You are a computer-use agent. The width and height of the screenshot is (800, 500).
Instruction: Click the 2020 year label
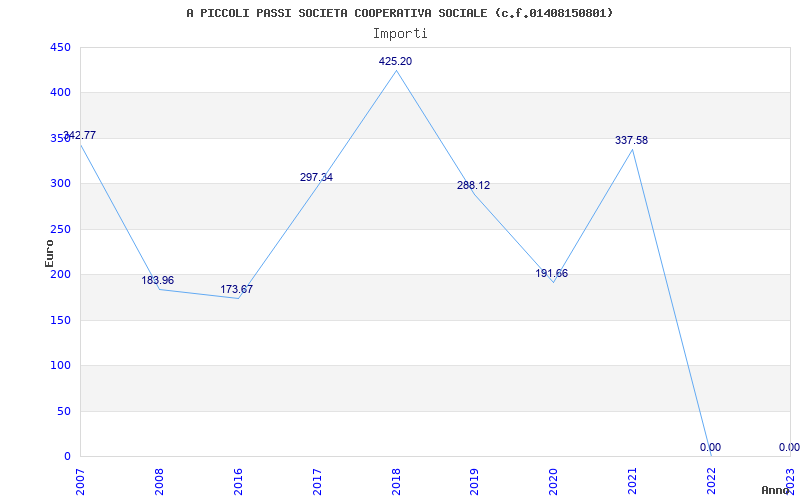[x=554, y=482]
